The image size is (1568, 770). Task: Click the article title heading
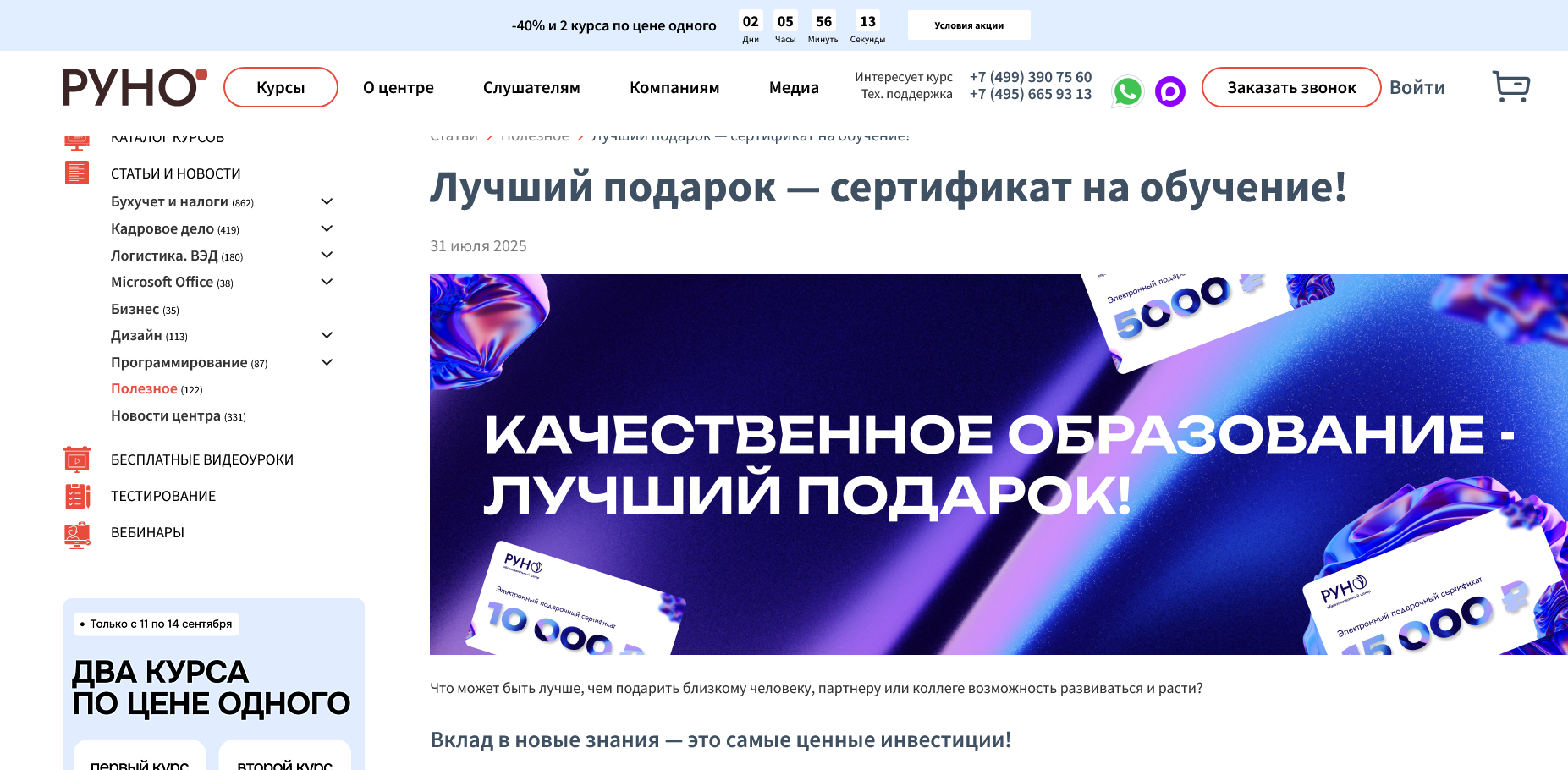pyautogui.click(x=889, y=188)
